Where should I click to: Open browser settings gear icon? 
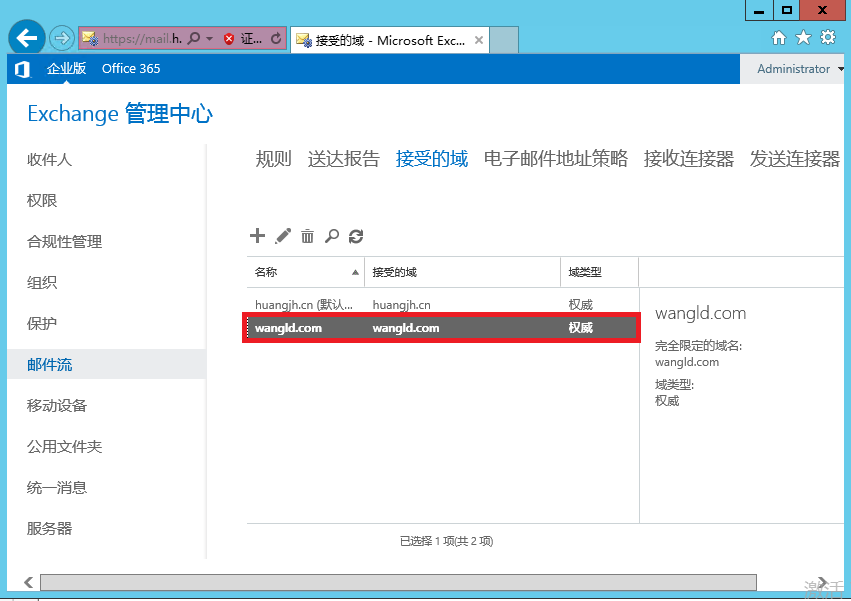coord(827,38)
